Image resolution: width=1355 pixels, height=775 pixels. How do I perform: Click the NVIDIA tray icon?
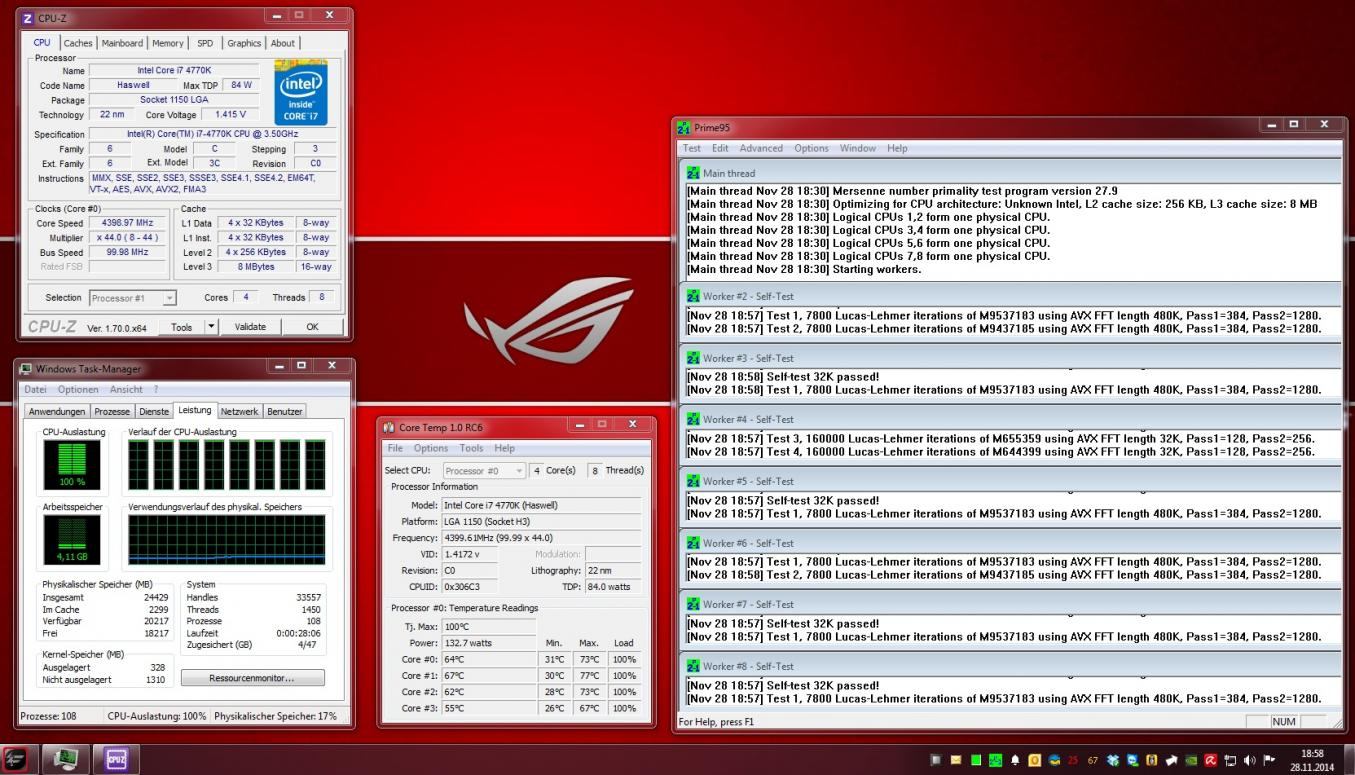[x=1191, y=760]
